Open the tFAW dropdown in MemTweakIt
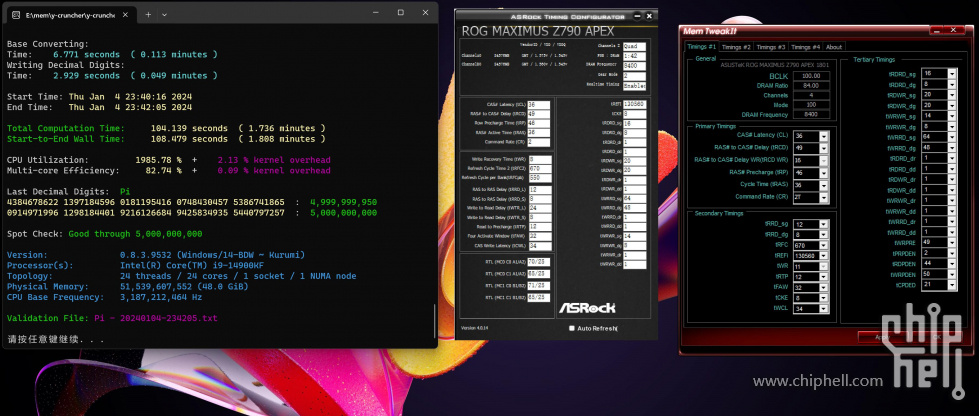Image resolution: width=979 pixels, height=416 pixels. point(824,287)
